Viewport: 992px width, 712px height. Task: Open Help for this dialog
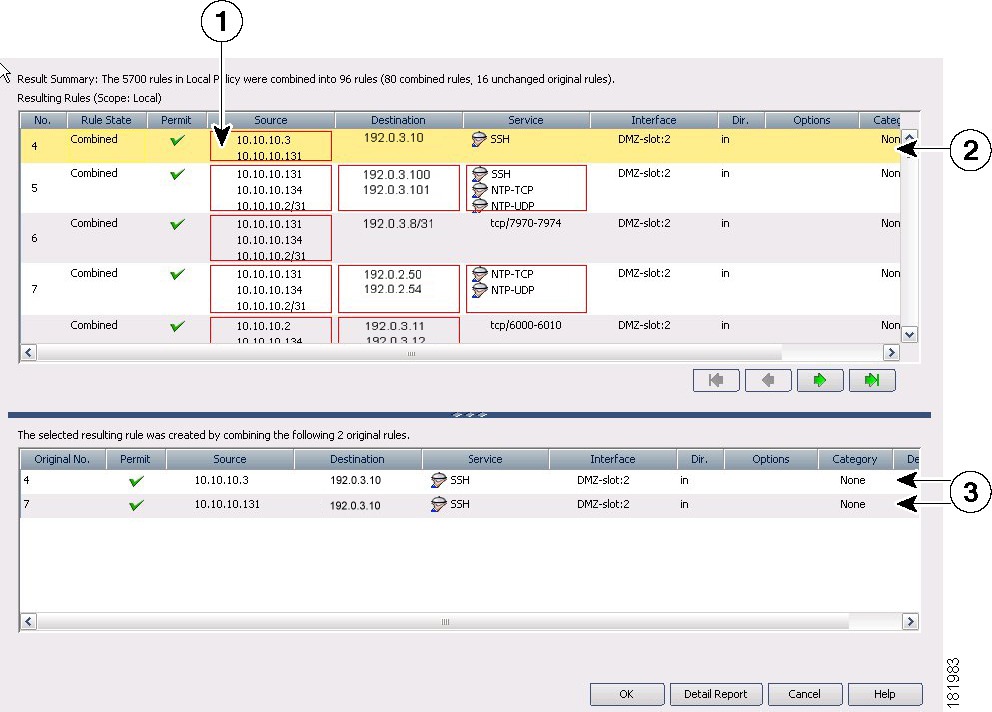[885, 694]
